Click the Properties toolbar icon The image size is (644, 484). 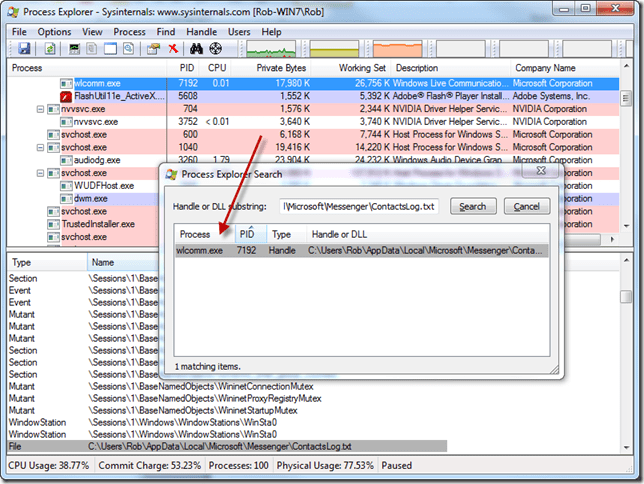coord(154,48)
